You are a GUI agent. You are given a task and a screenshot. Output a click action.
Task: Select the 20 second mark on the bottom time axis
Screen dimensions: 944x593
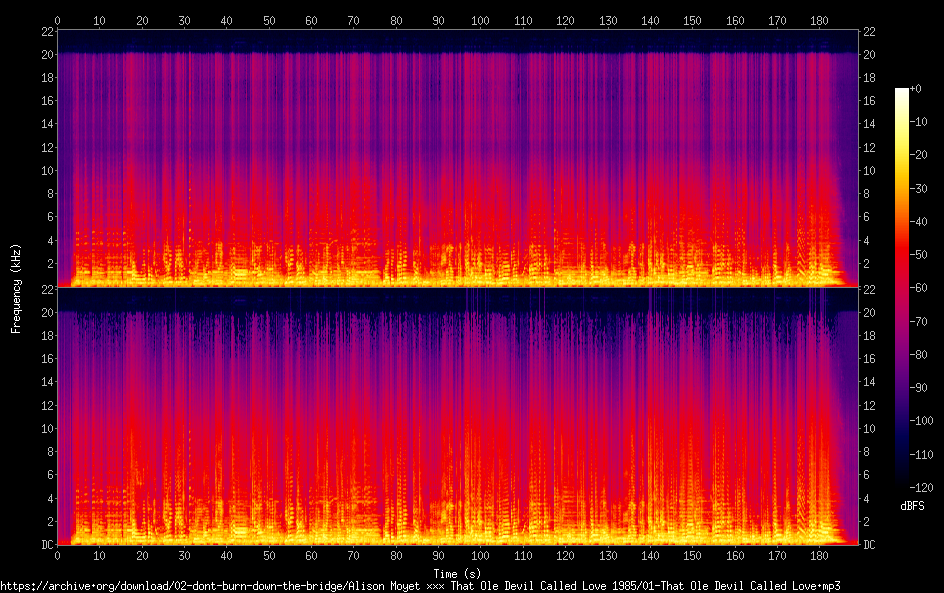(142, 556)
